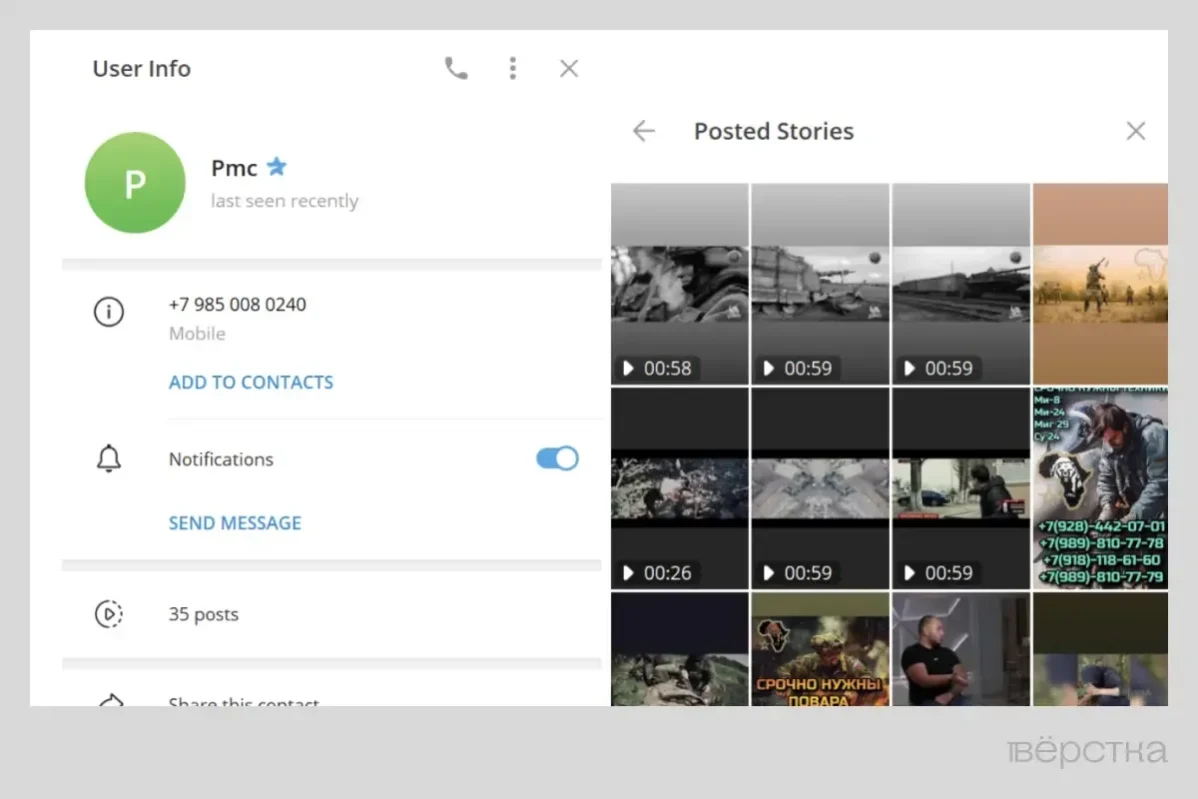Click the phone call icon
The image size is (1198, 799).
tap(456, 68)
